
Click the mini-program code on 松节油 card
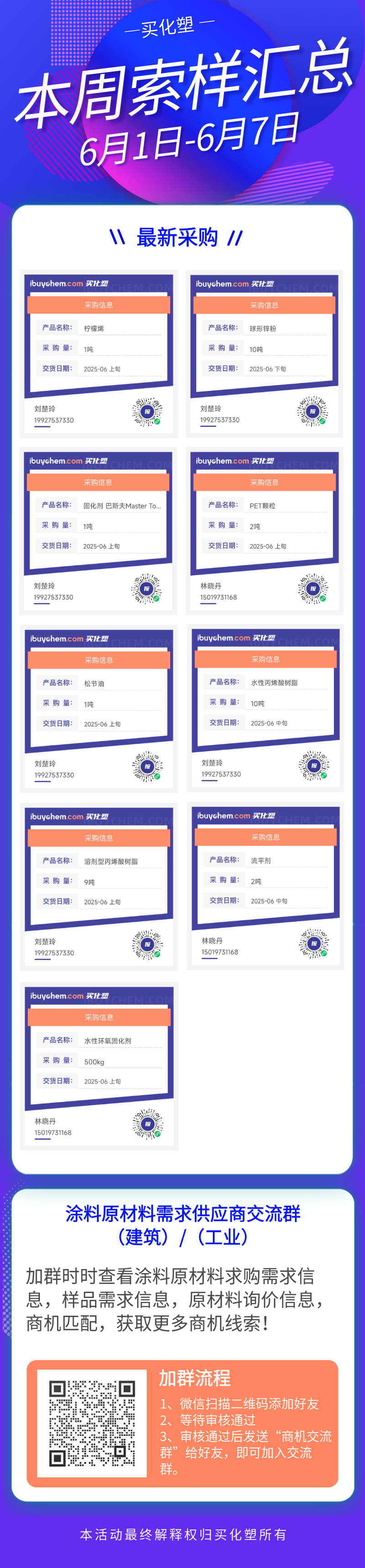click(x=147, y=767)
